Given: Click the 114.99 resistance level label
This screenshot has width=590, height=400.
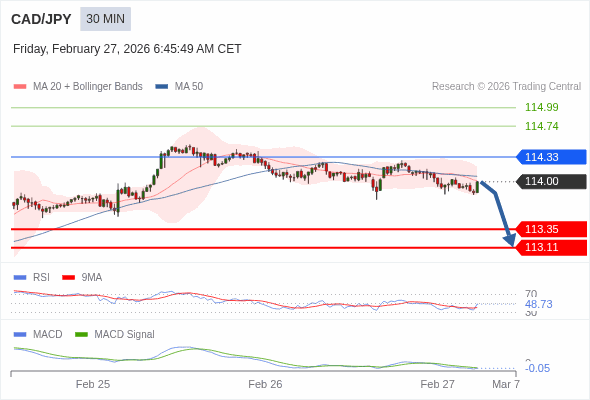Looking at the screenshot, I should click(x=542, y=107).
